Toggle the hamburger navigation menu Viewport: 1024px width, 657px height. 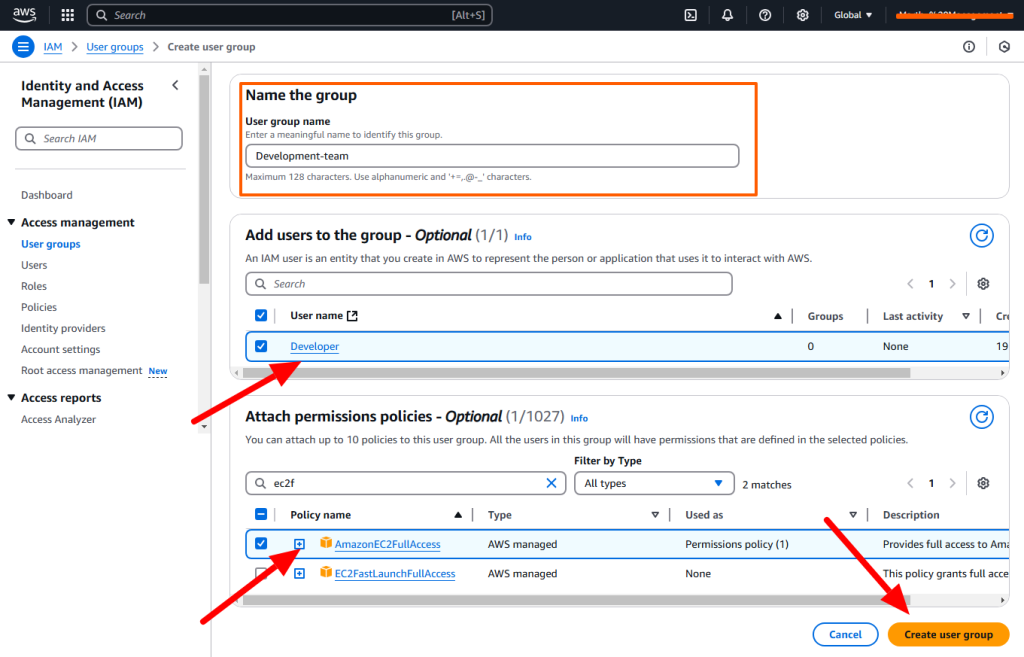(23, 47)
